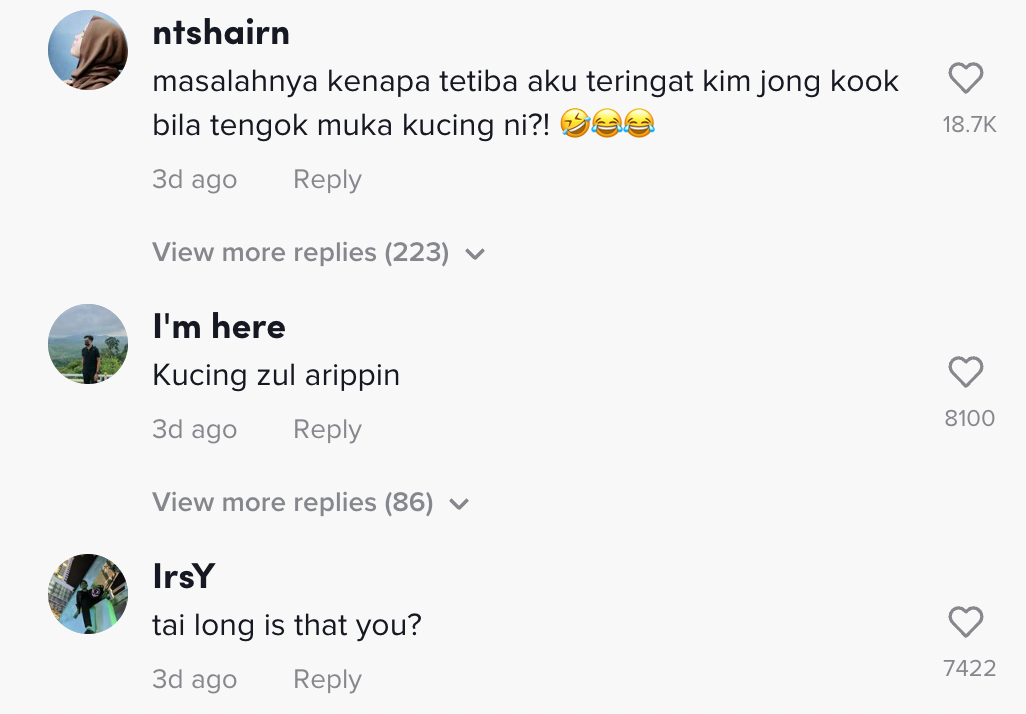This screenshot has width=1026, height=714.
Task: Open IrsY's profile avatar
Action: tap(88, 594)
